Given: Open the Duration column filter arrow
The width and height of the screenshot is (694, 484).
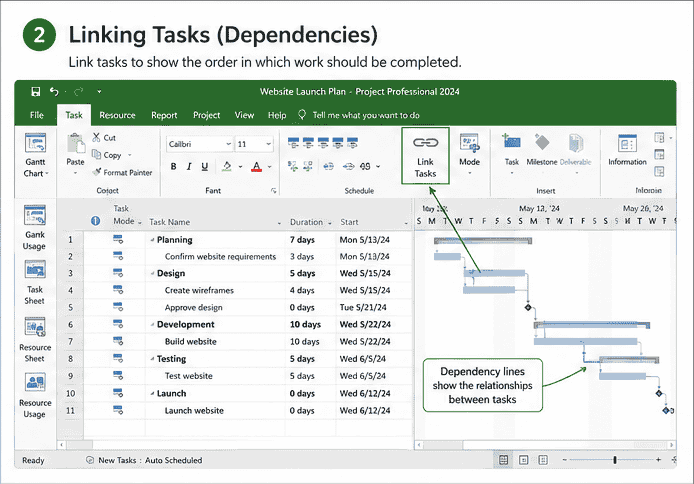Looking at the screenshot, I should pyautogui.click(x=330, y=223).
